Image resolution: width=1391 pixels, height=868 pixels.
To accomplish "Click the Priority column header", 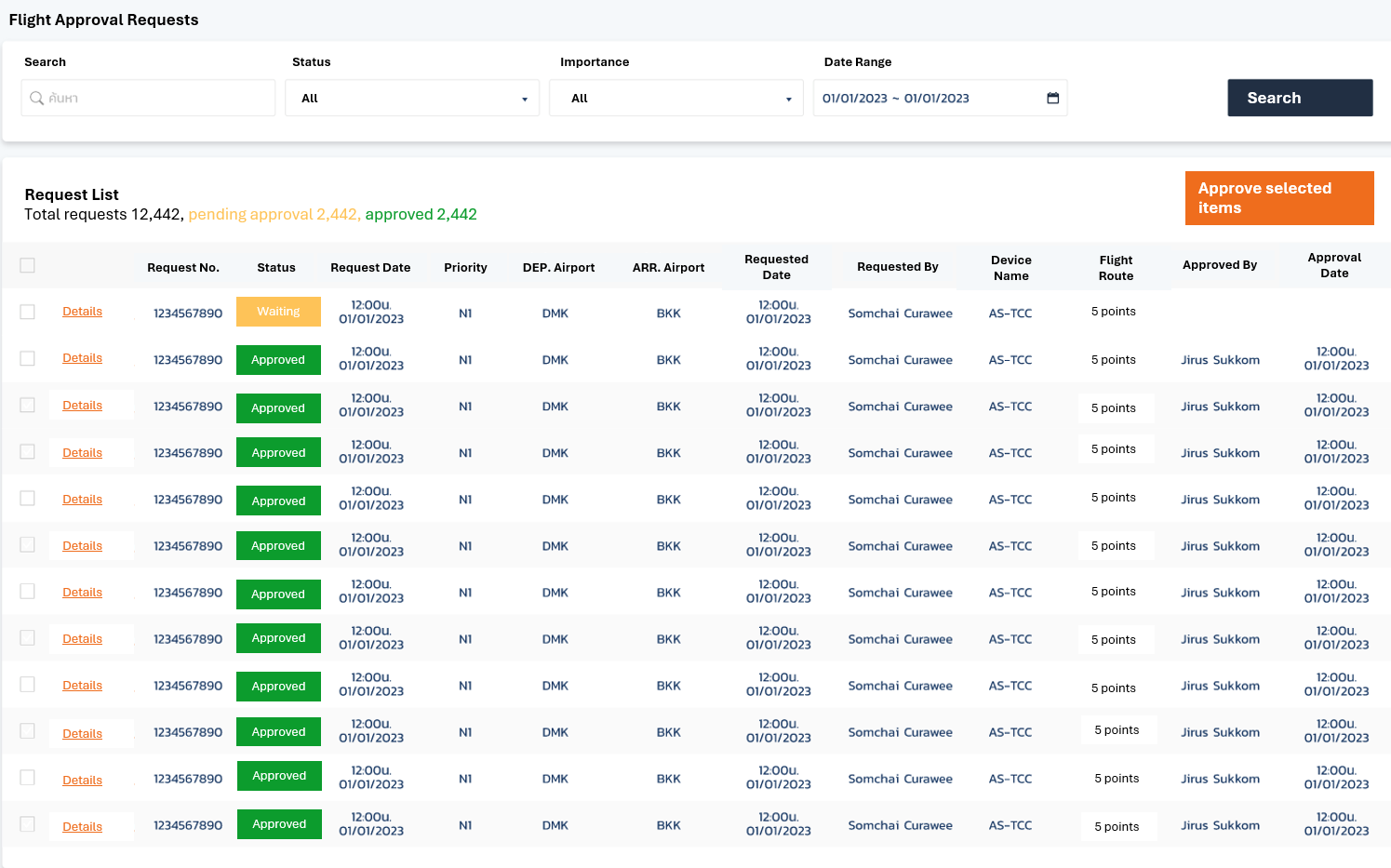I will click(x=465, y=268).
